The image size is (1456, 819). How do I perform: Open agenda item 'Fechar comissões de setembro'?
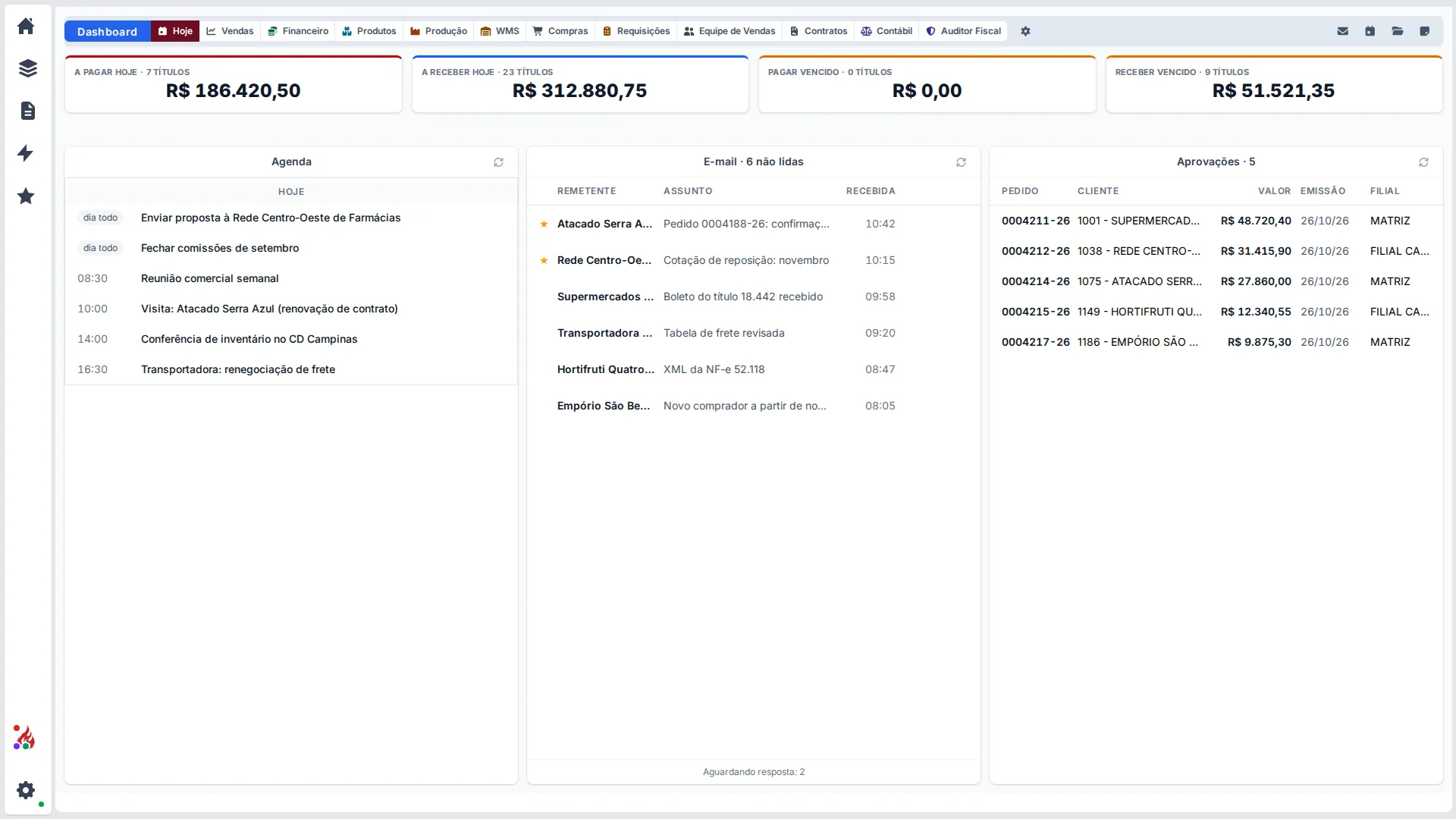291,248
